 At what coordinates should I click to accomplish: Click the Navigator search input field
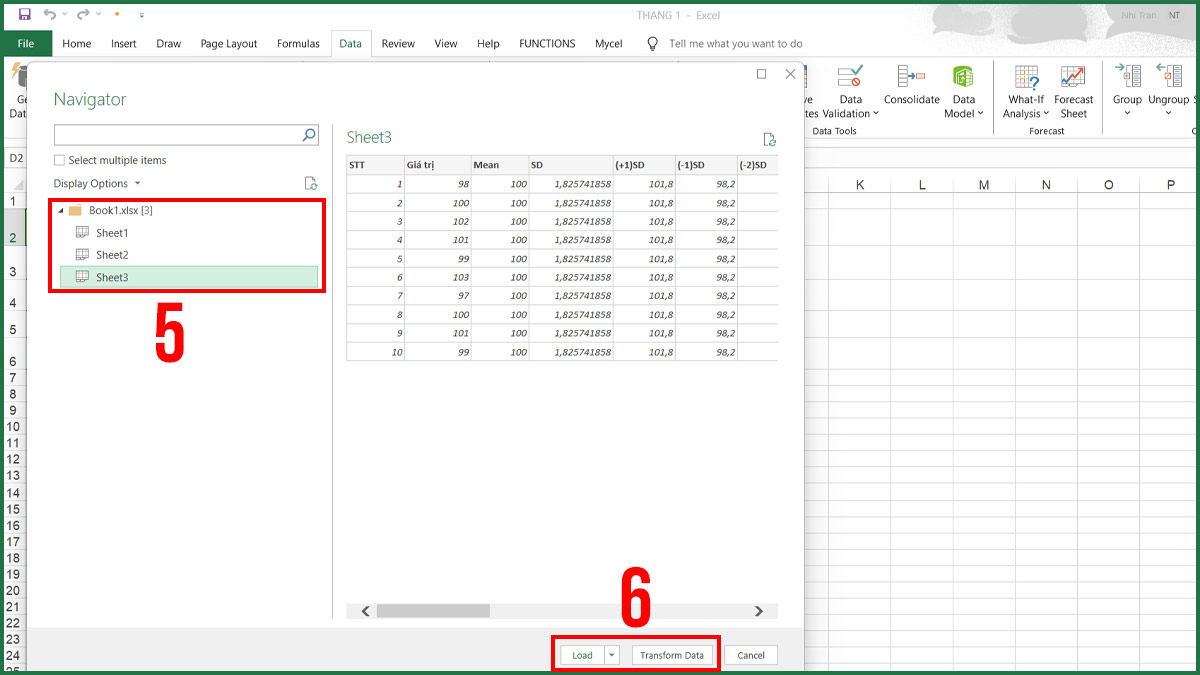pos(177,135)
